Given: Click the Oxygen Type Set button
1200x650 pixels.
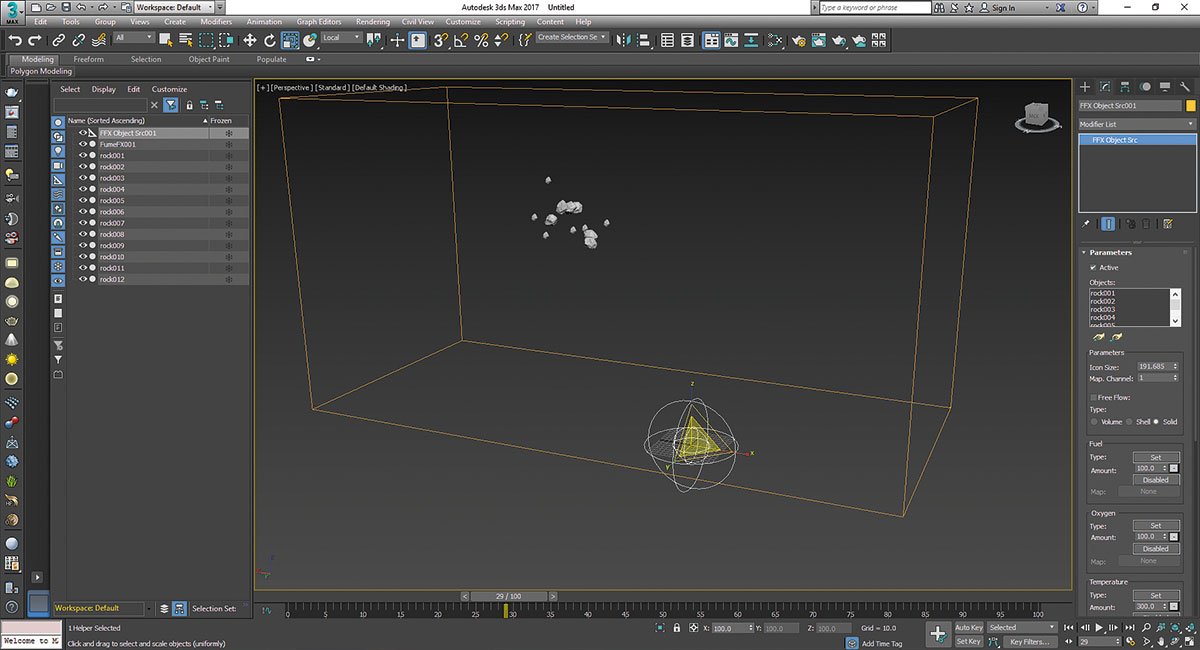Looking at the screenshot, I should pyautogui.click(x=1156, y=525).
